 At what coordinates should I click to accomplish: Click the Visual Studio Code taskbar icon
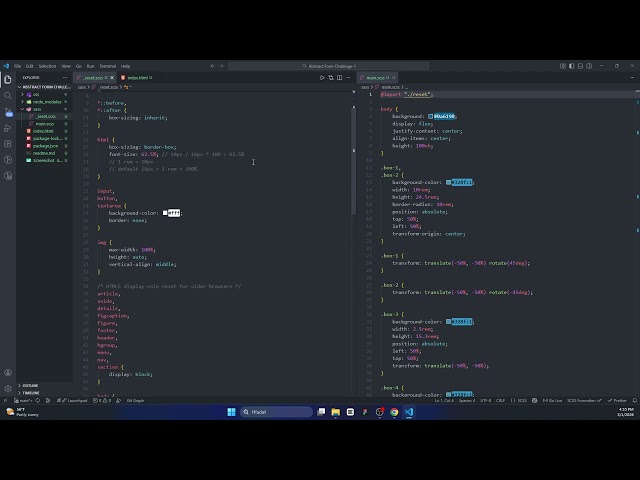point(409,412)
